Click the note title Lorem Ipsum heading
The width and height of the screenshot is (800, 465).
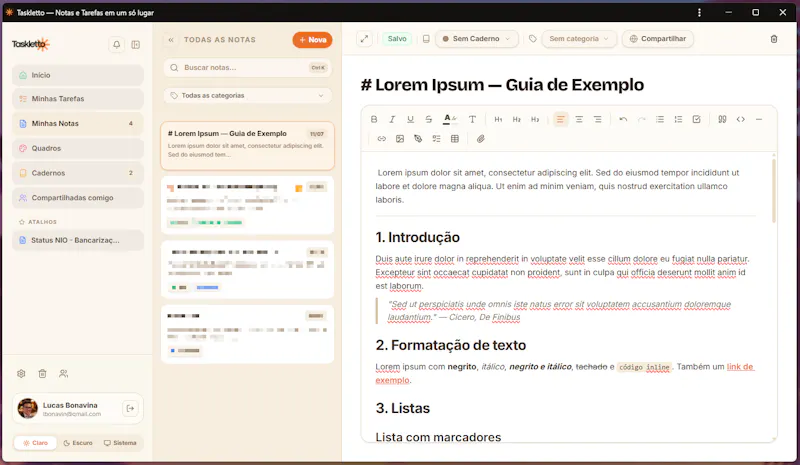tap(502, 85)
